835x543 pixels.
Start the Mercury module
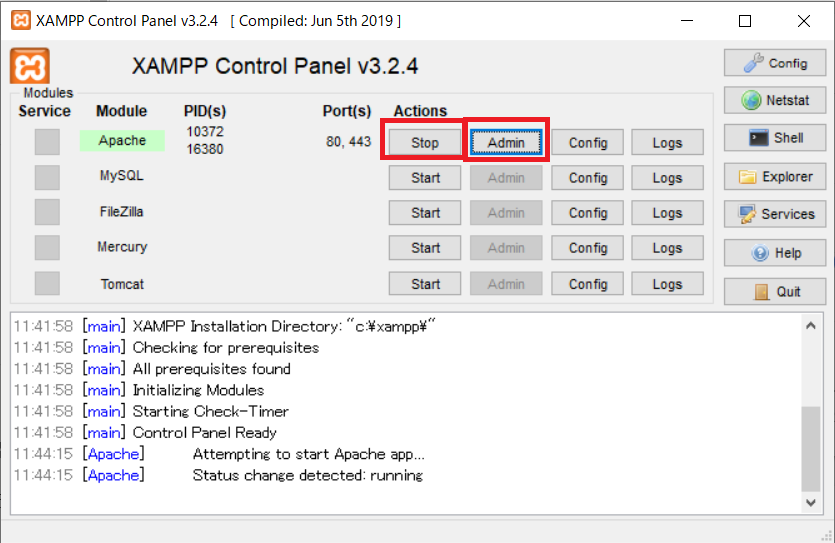pos(424,248)
